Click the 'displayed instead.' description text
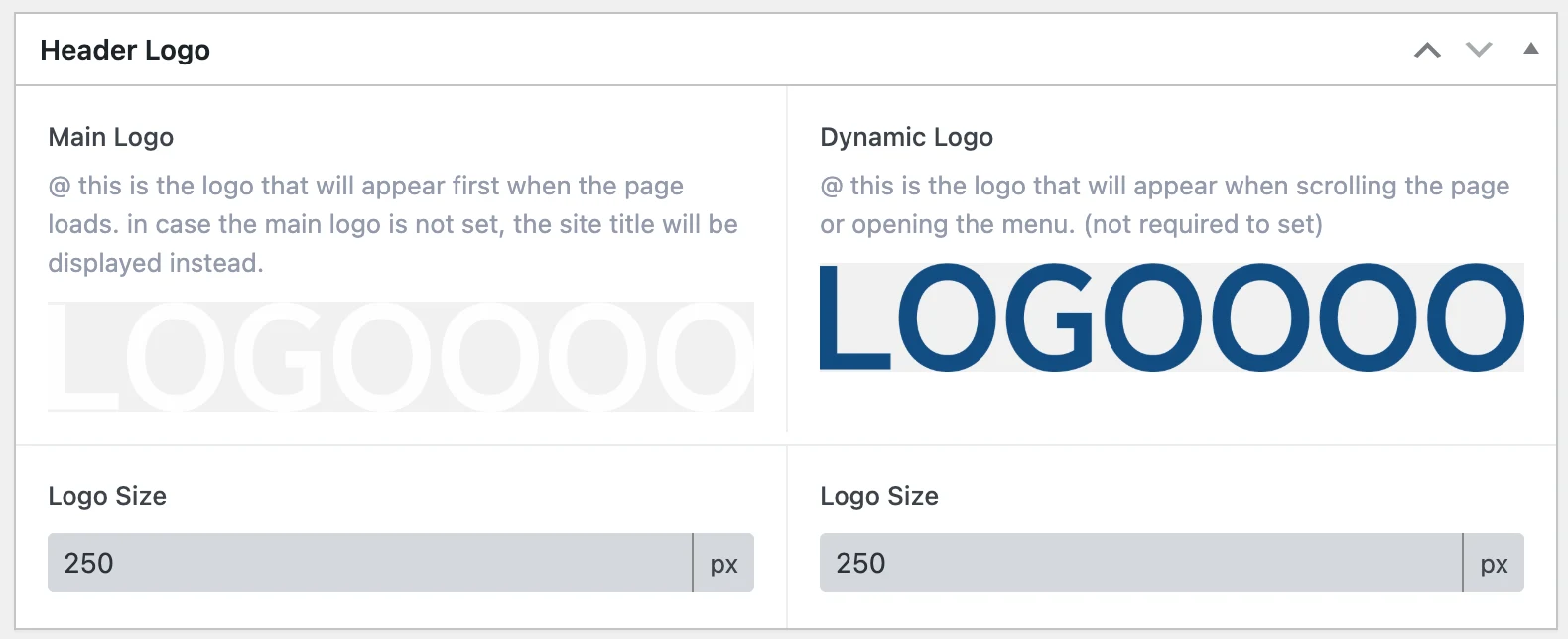The height and width of the screenshot is (639, 1568). click(156, 263)
